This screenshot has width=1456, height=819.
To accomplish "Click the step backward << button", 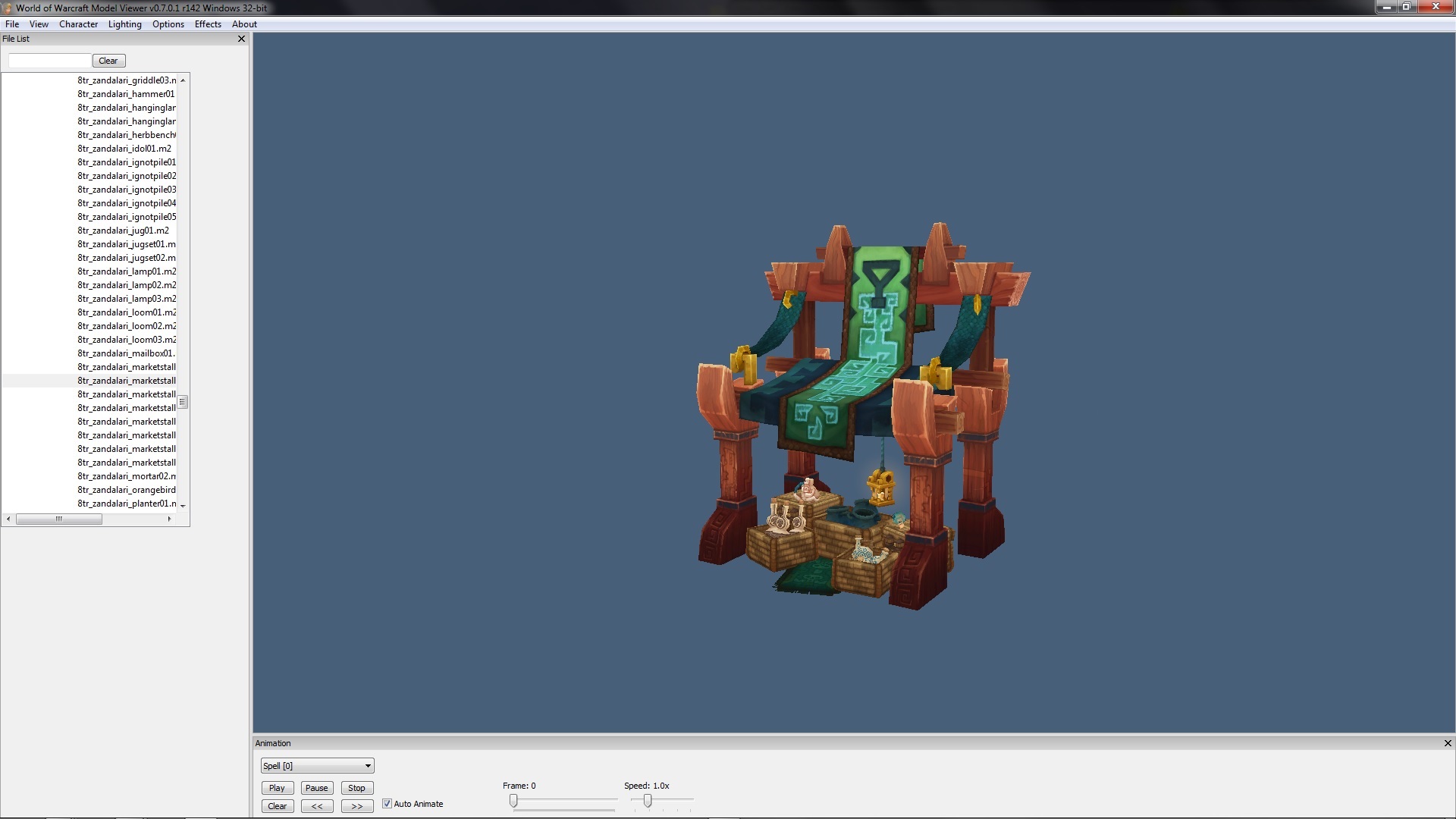I will tap(317, 806).
